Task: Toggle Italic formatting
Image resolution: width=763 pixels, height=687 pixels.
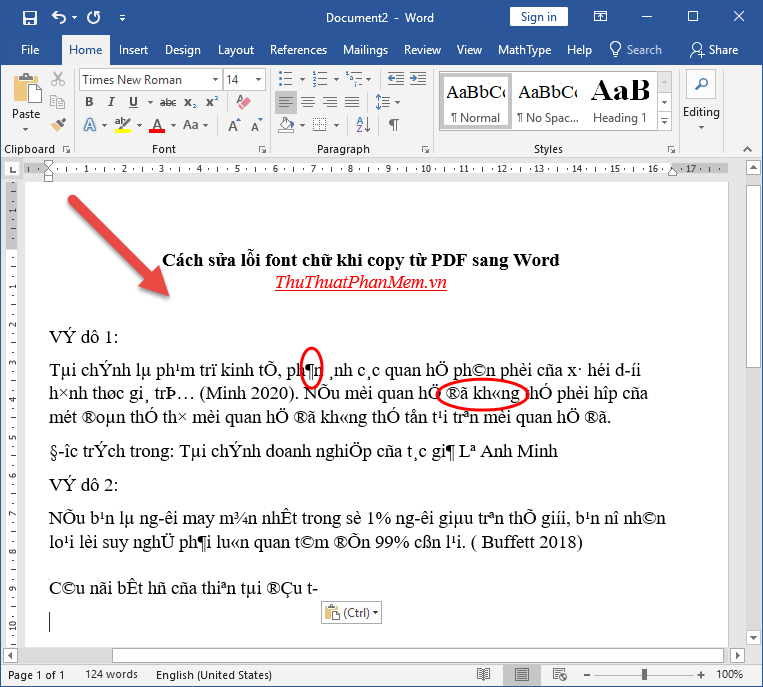Action: [111, 102]
